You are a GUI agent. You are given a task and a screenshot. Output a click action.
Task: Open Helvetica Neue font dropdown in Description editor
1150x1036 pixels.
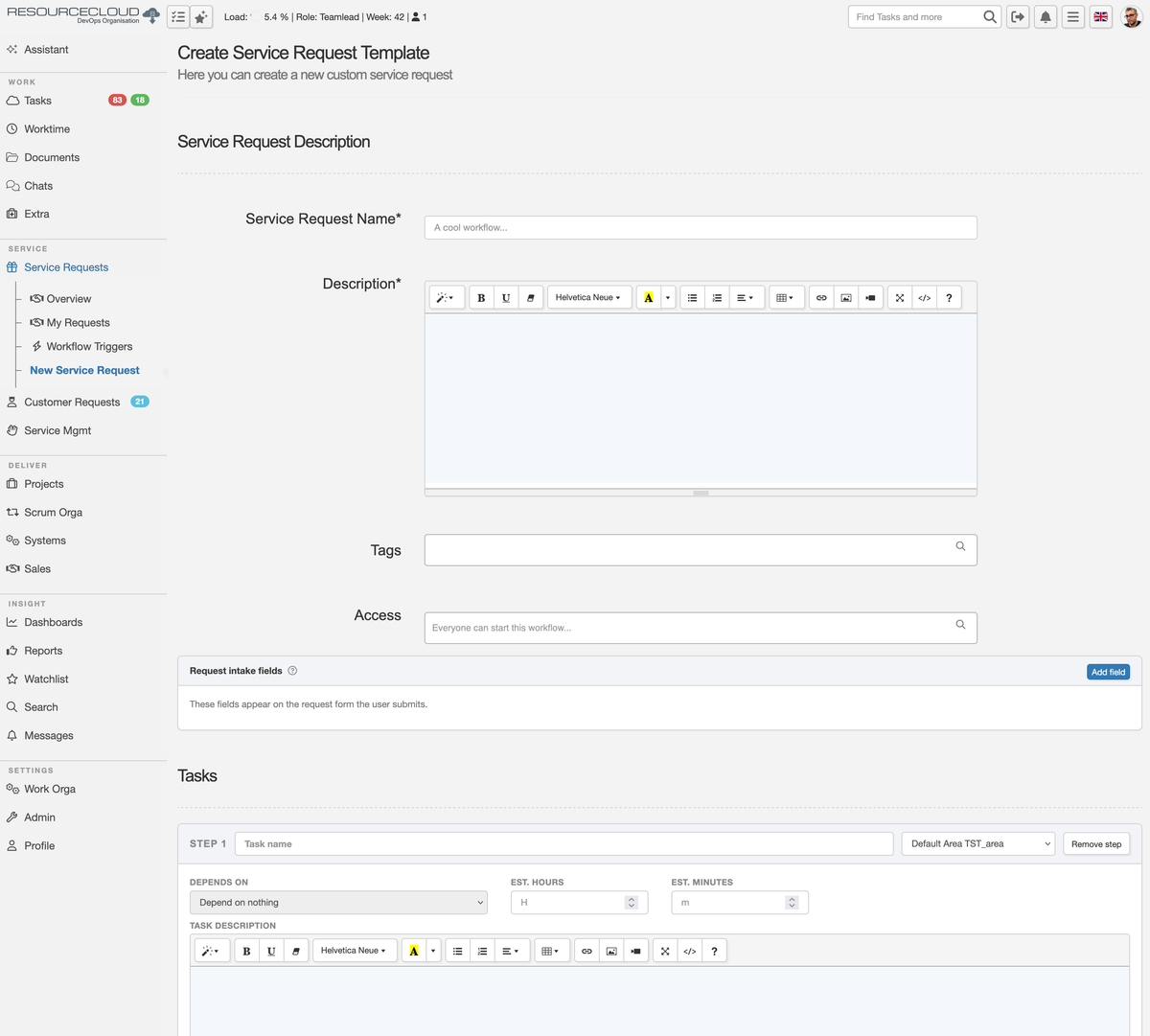pos(589,298)
